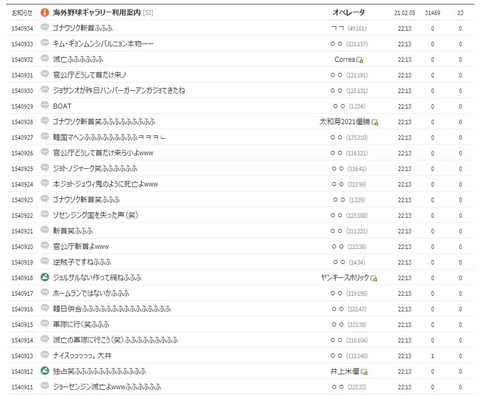This screenshot has width=480, height=396.
Task: Click the オペレータ author name
Action: coord(349,13)
